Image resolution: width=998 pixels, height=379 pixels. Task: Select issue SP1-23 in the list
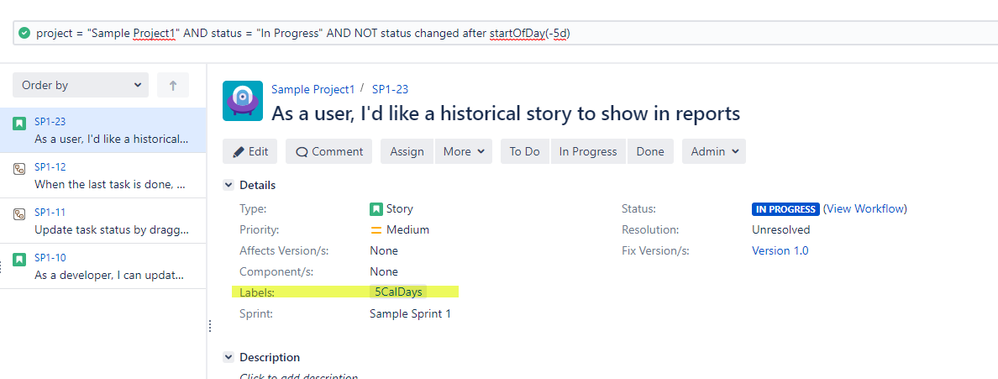[103, 130]
